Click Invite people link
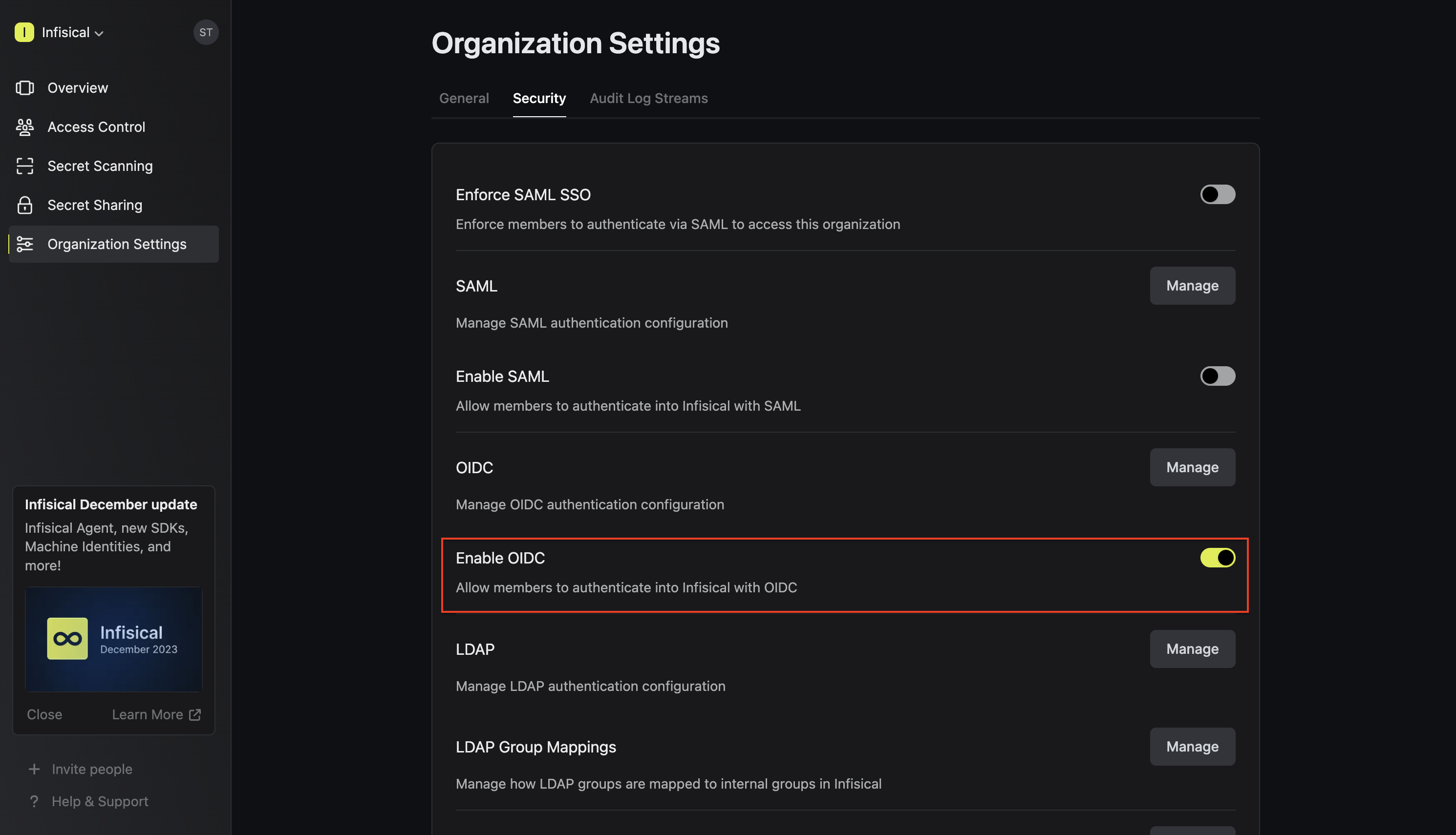Image resolution: width=1456 pixels, height=835 pixels. pyautogui.click(x=92, y=769)
